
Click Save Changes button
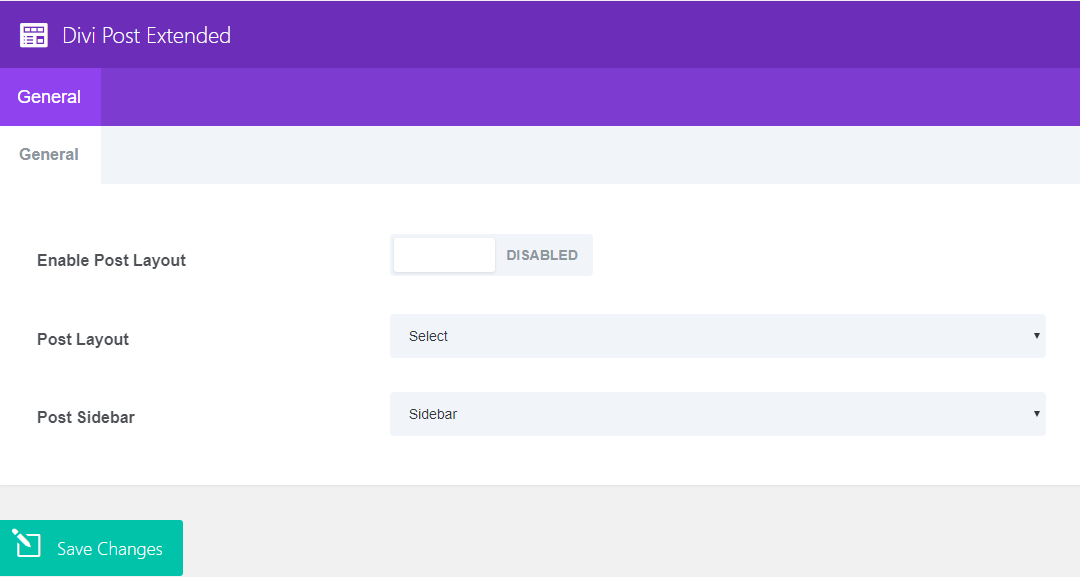(x=92, y=548)
